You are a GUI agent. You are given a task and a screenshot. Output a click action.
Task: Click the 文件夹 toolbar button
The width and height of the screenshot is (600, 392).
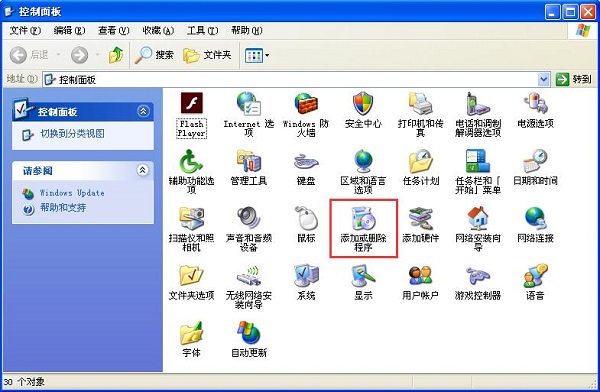[x=207, y=56]
